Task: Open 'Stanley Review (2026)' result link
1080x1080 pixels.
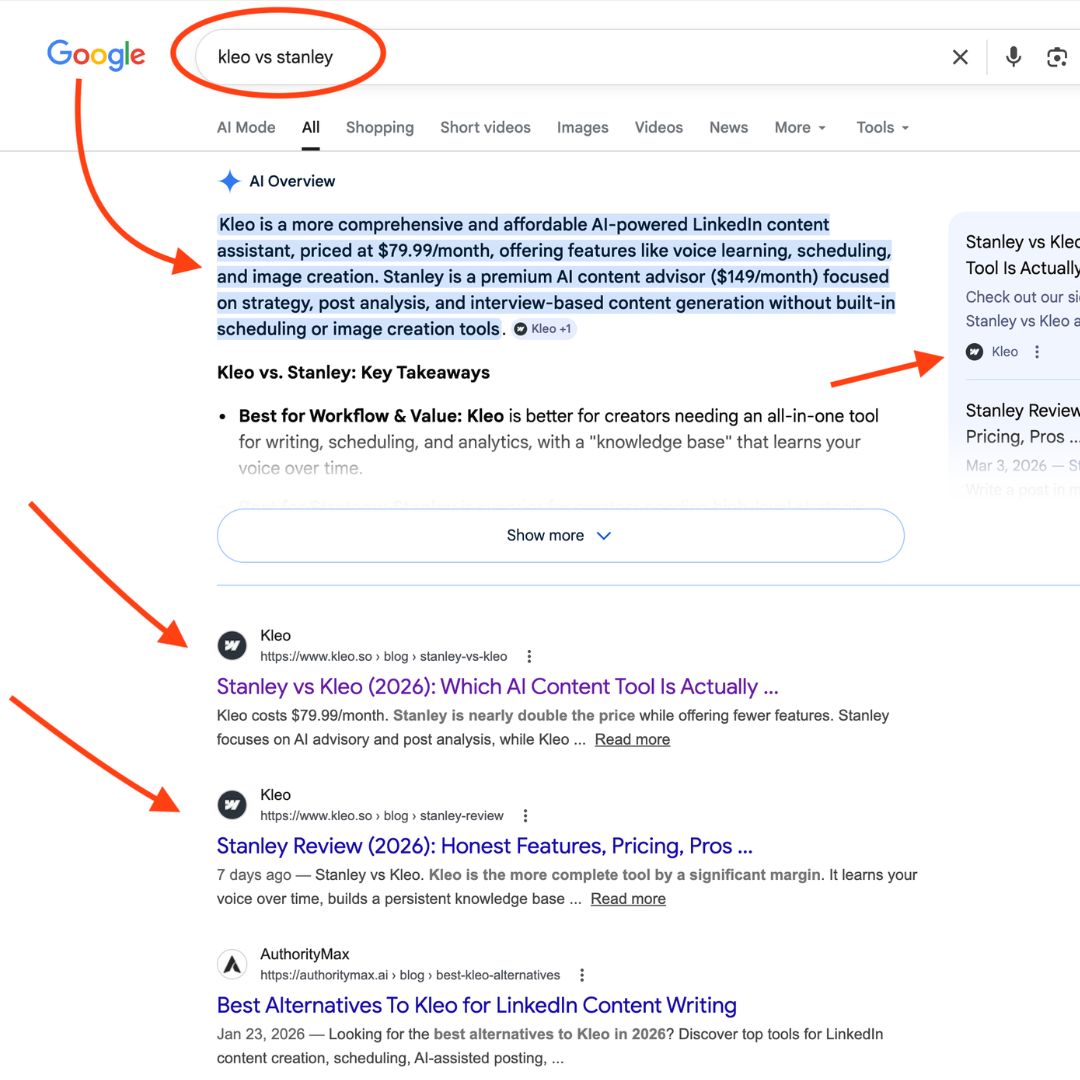Action: click(484, 846)
